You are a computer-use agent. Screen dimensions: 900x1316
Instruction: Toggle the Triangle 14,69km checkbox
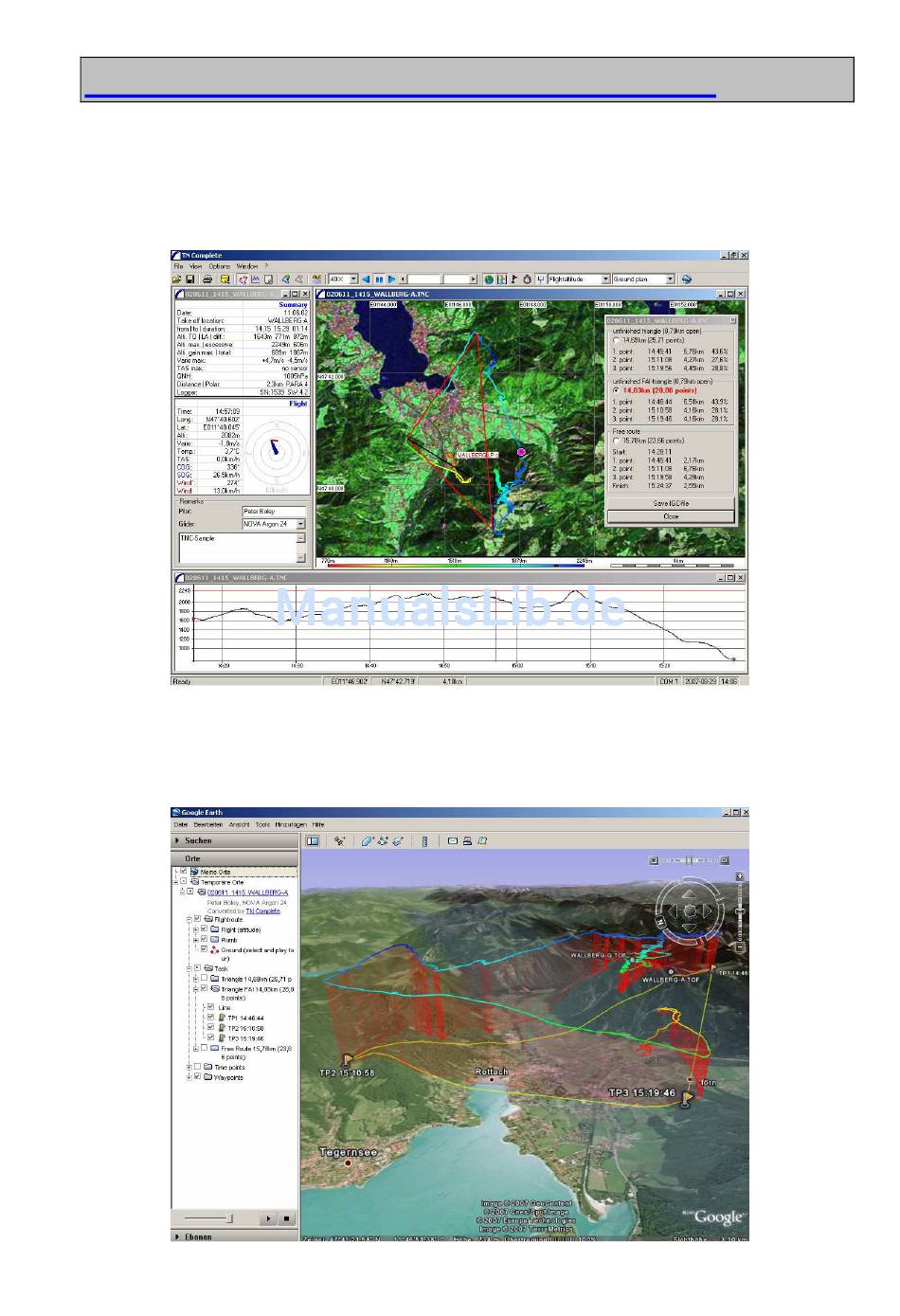coord(204,979)
